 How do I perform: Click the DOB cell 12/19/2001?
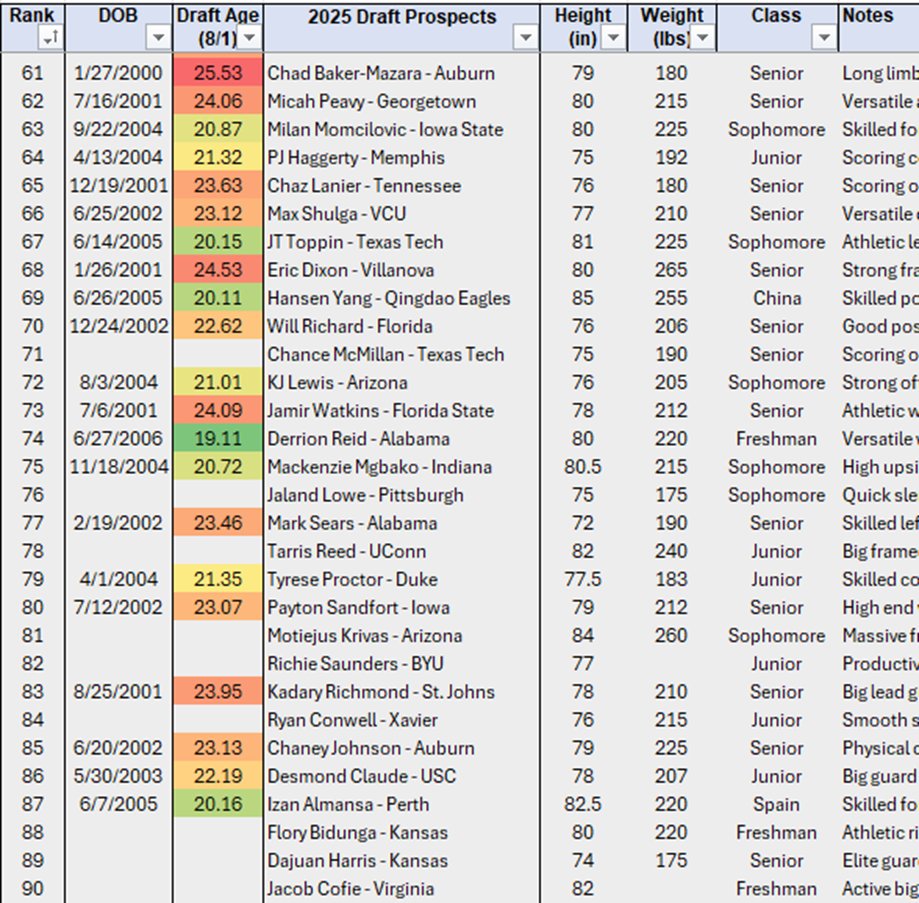pos(118,186)
